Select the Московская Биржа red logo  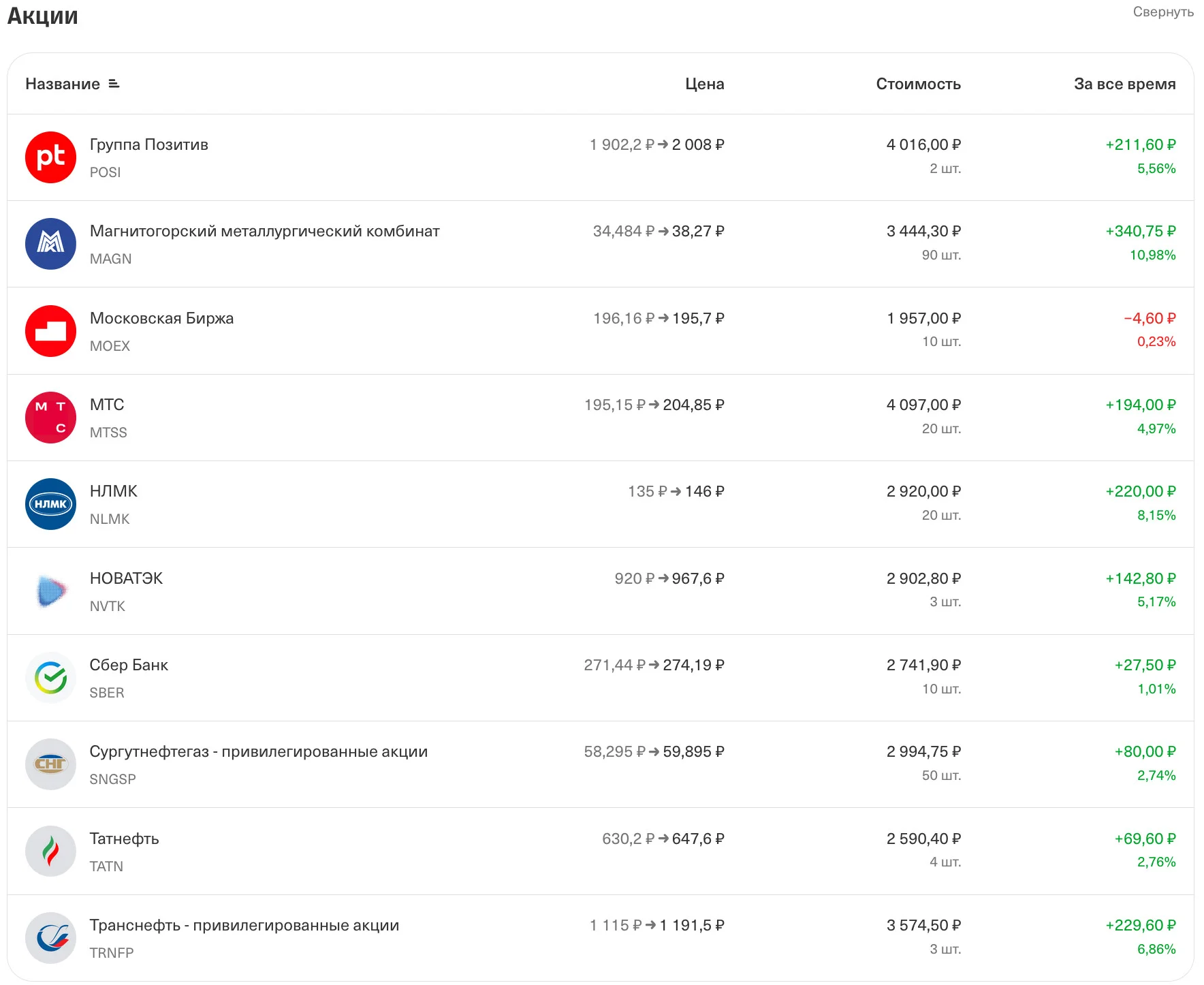pos(50,331)
